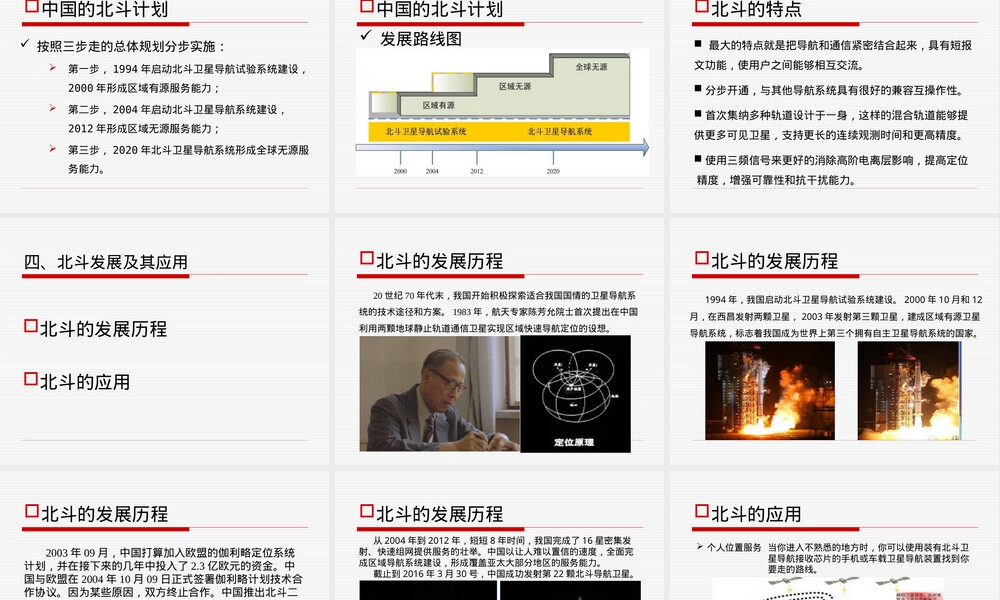Screen dimensions: 1000x600
Task: Select the bullet 使用三频信号来更好的消除高阶电离层影响
Action: tap(831, 170)
